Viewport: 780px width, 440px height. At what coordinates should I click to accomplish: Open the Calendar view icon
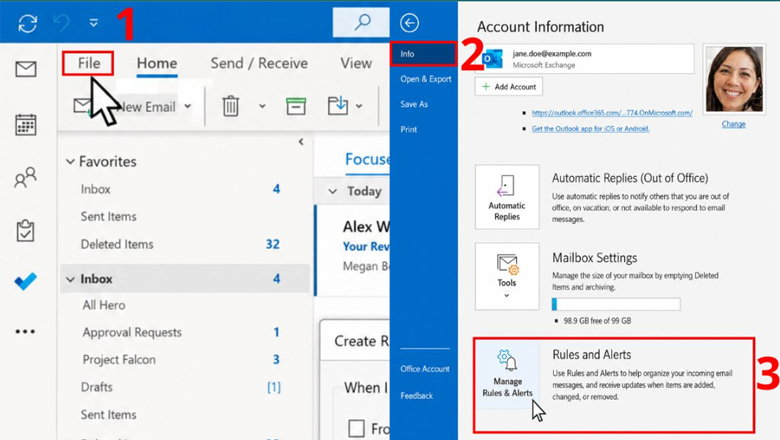[25, 124]
